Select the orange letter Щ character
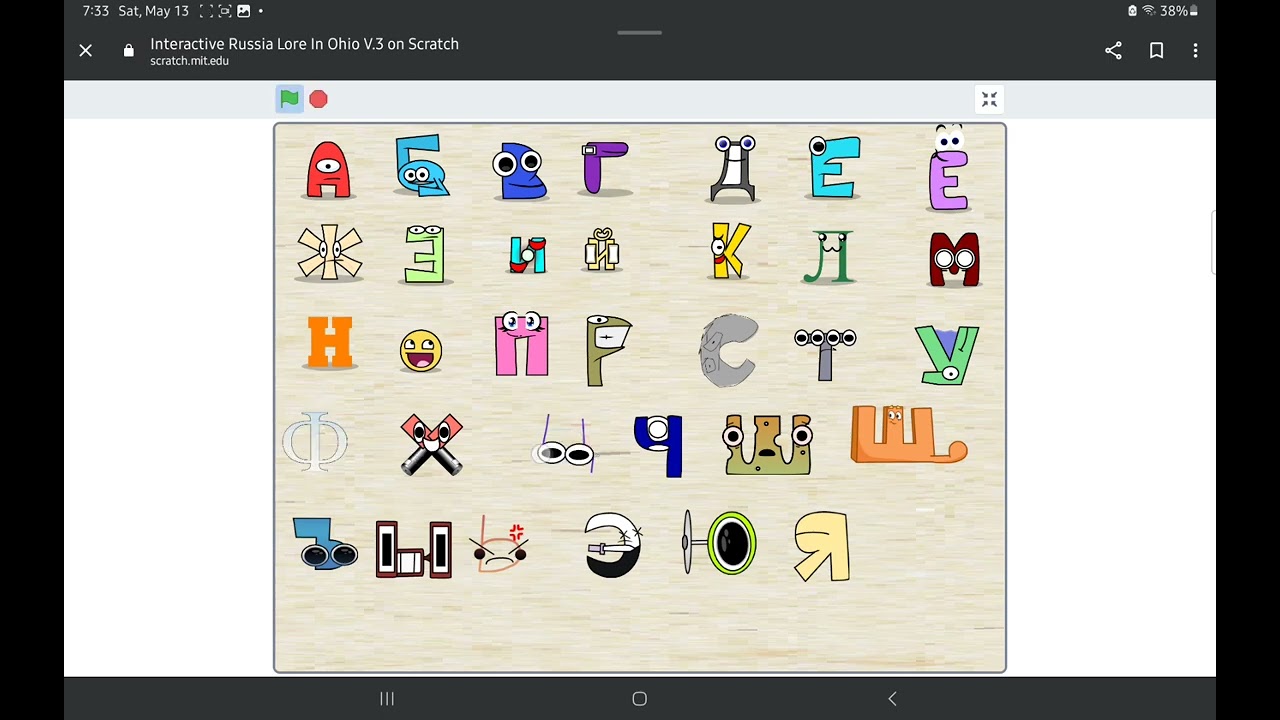Viewport: 1280px width, 720px height. (908, 434)
